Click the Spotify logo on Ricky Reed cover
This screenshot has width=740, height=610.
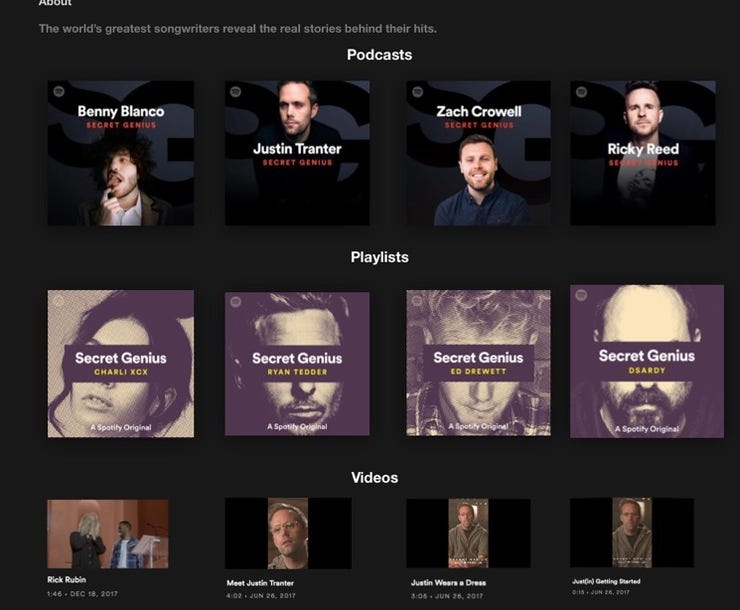581,92
